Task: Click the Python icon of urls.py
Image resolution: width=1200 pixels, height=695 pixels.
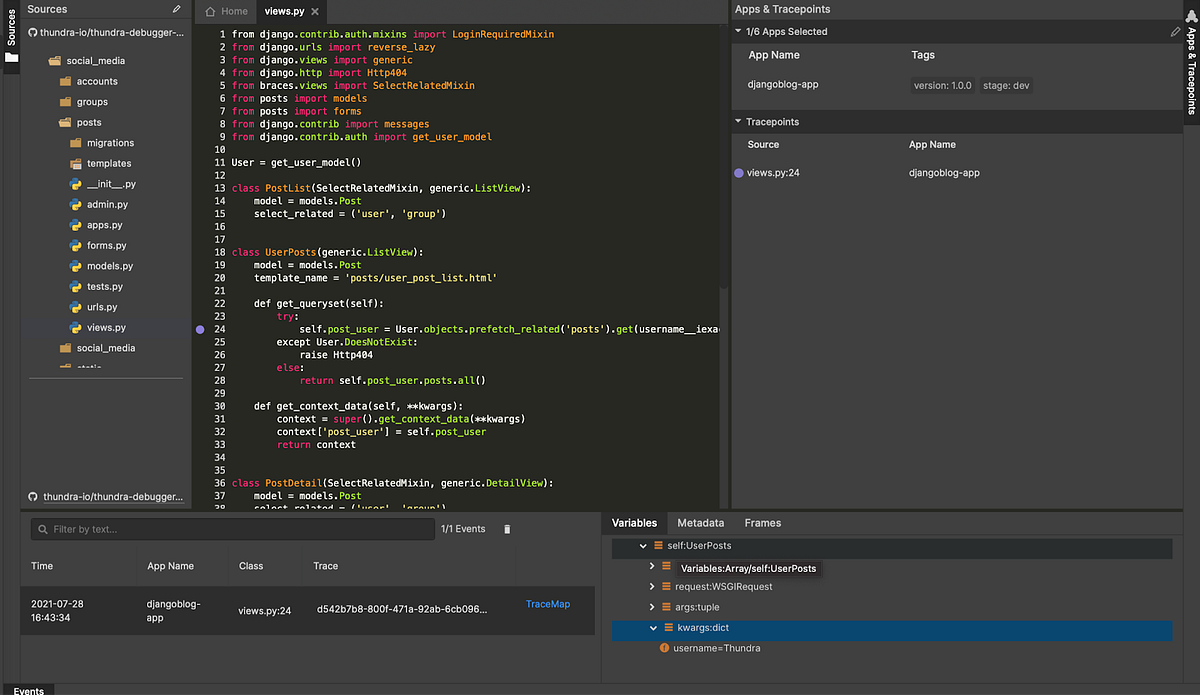Action: [76, 307]
